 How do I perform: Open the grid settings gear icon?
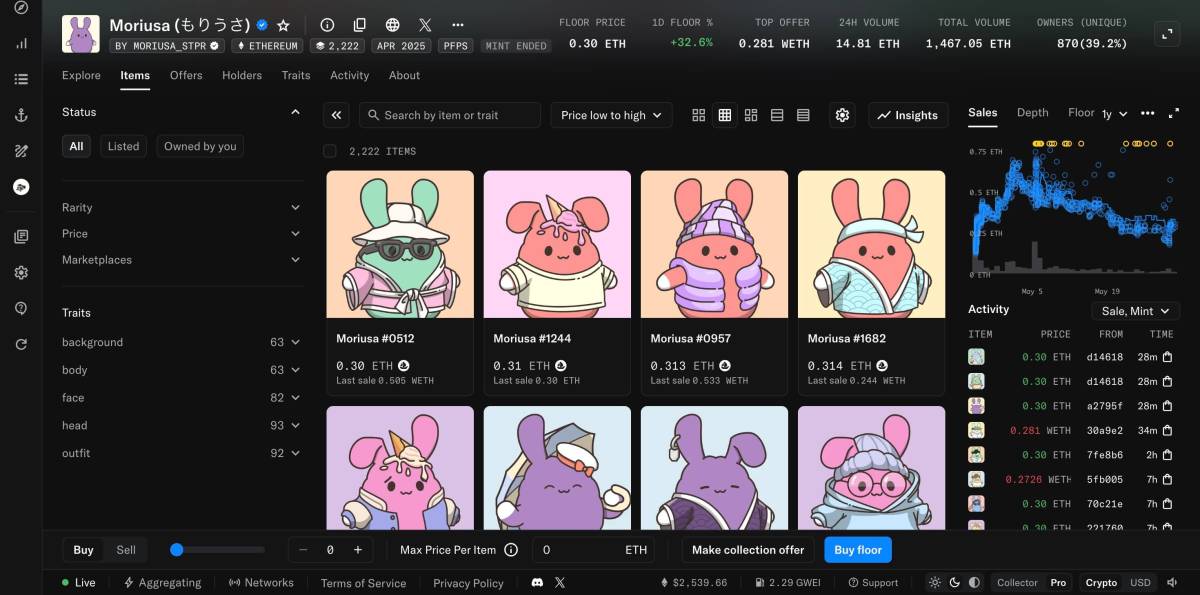[842, 115]
